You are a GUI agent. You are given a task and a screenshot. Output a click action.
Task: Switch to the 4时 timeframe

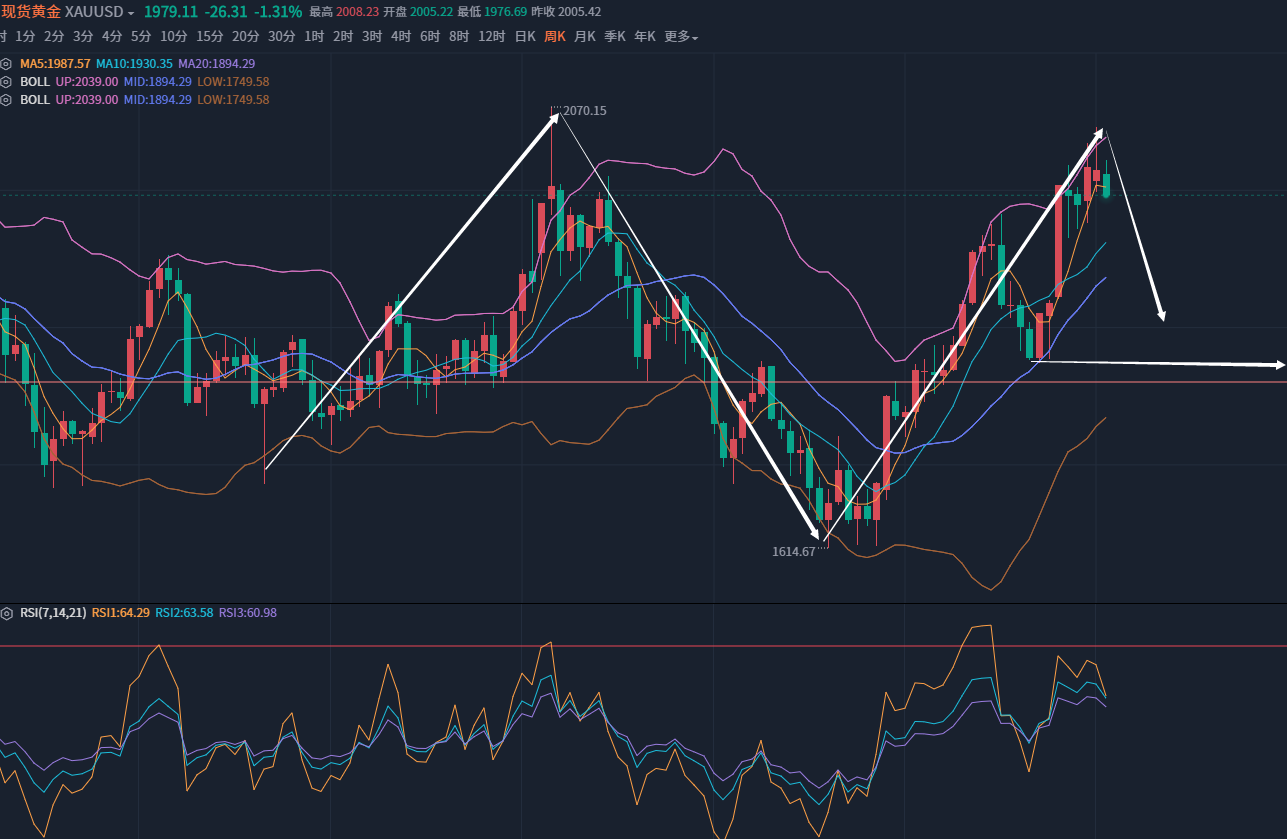[401, 37]
